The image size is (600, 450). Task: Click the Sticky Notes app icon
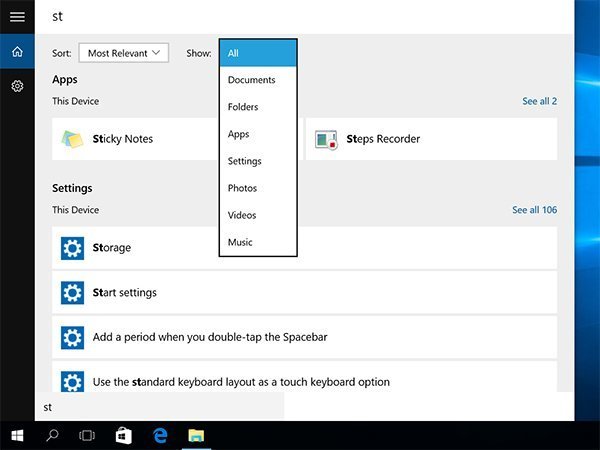[x=72, y=139]
